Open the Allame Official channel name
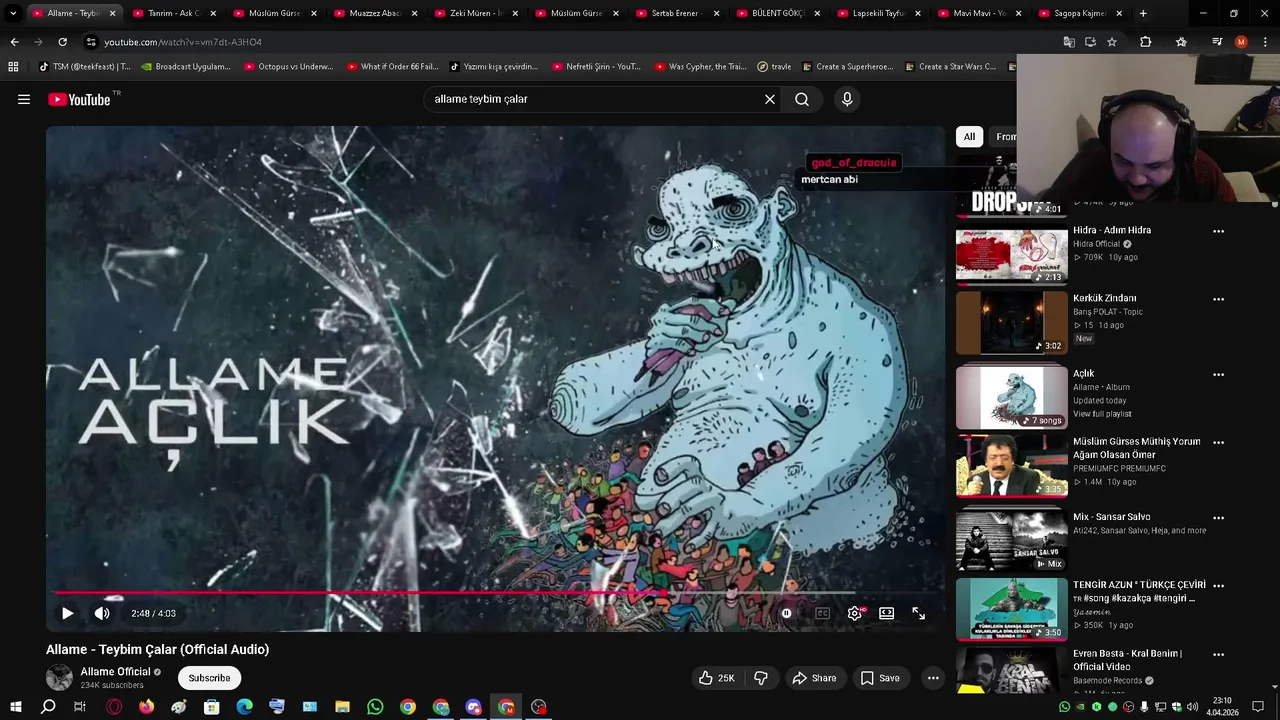The image size is (1280, 720). tap(115, 672)
